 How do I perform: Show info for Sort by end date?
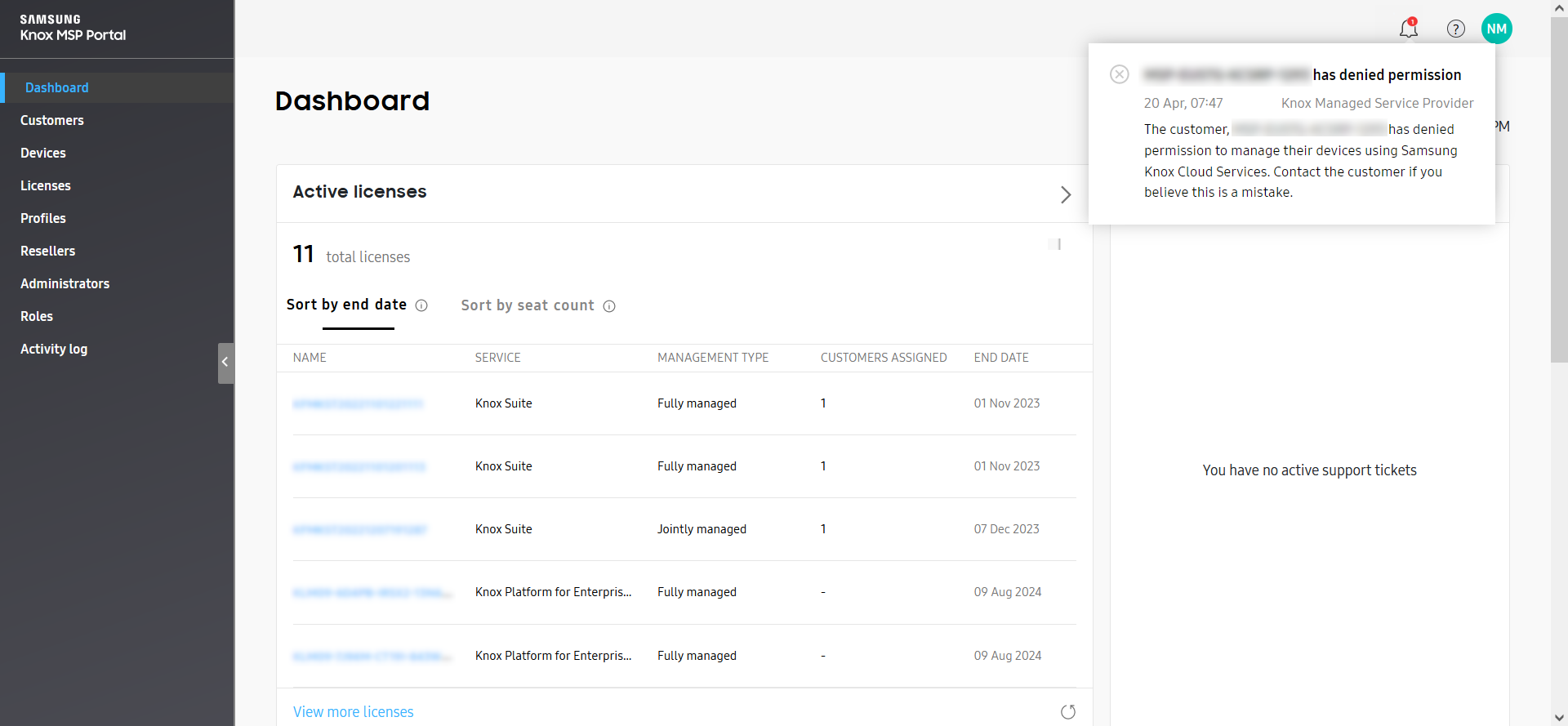click(421, 305)
